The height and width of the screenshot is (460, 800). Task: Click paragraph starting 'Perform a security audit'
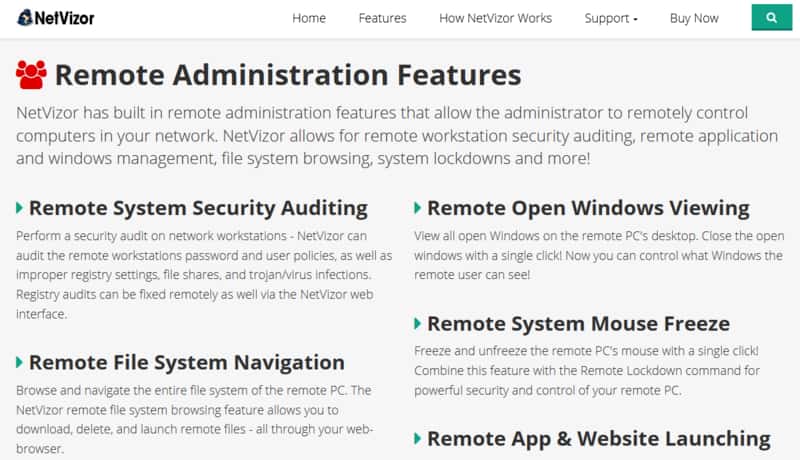[204, 275]
